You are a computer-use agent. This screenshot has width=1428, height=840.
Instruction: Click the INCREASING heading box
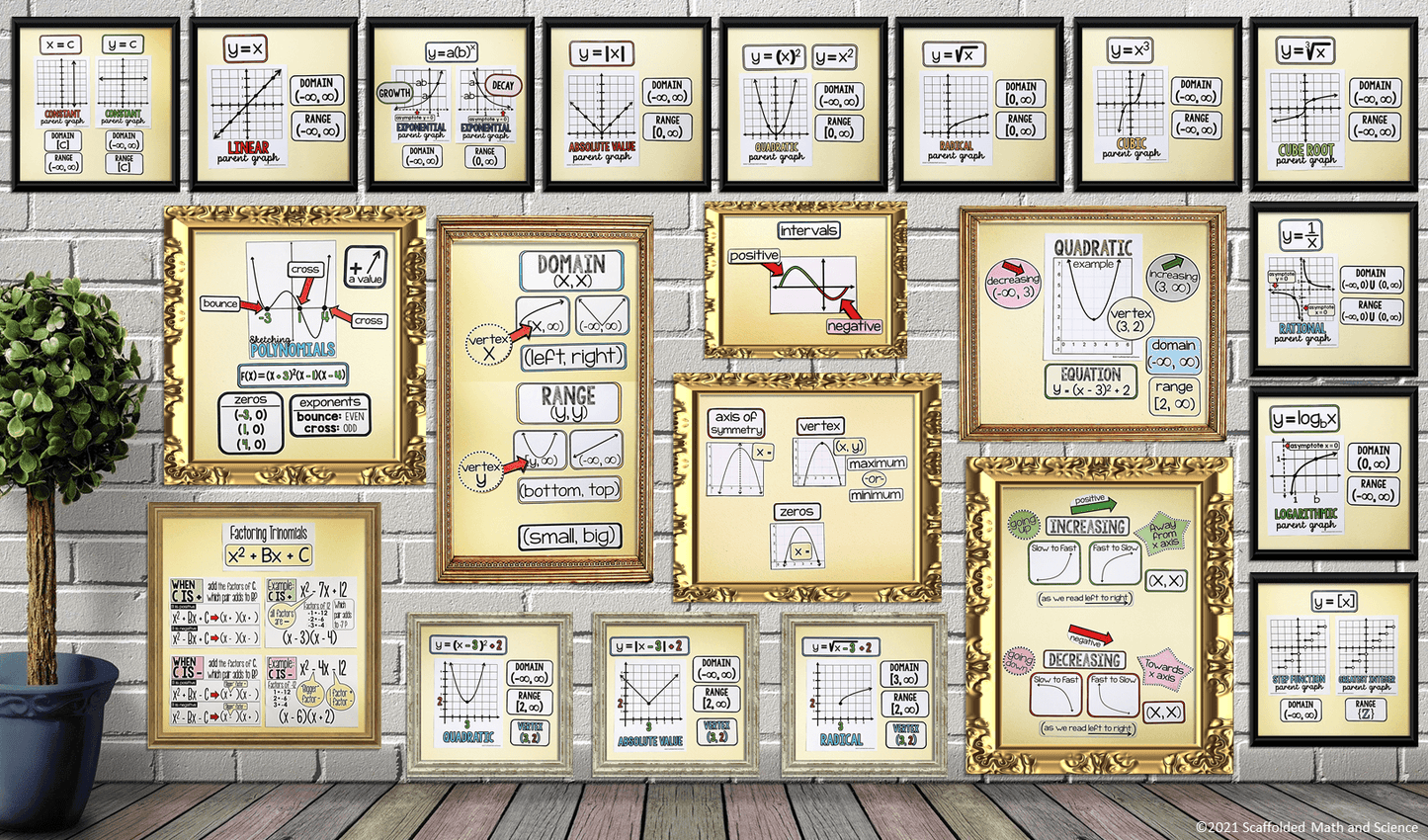1087,527
